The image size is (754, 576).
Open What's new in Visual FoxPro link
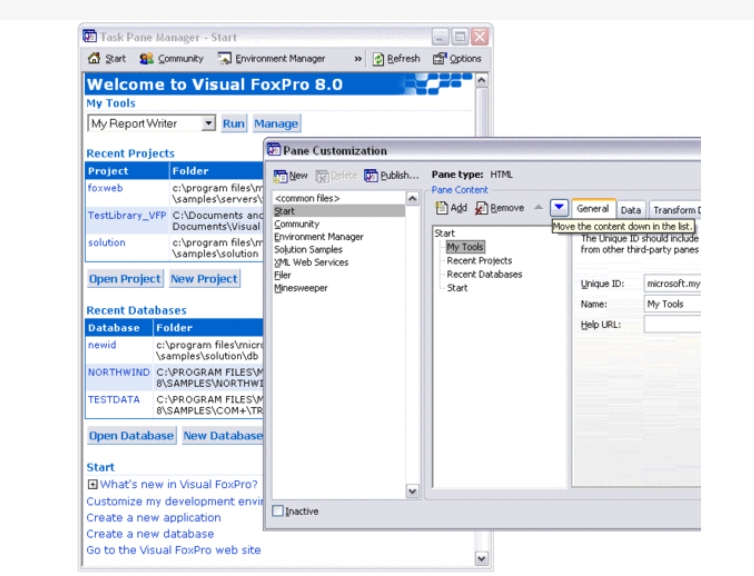point(179,484)
